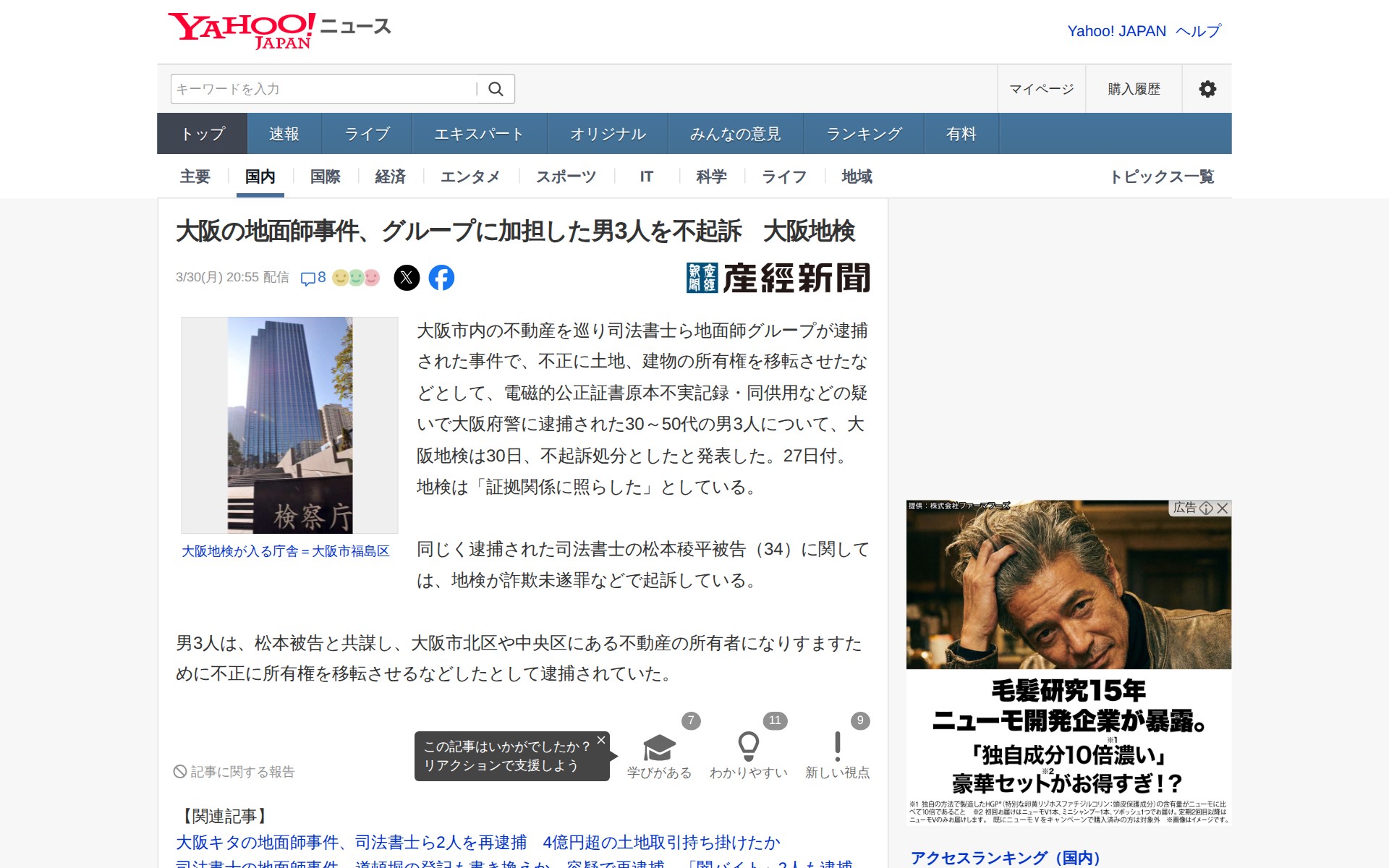1389x868 pixels.
Task: Share article on Facebook
Action: (x=441, y=278)
